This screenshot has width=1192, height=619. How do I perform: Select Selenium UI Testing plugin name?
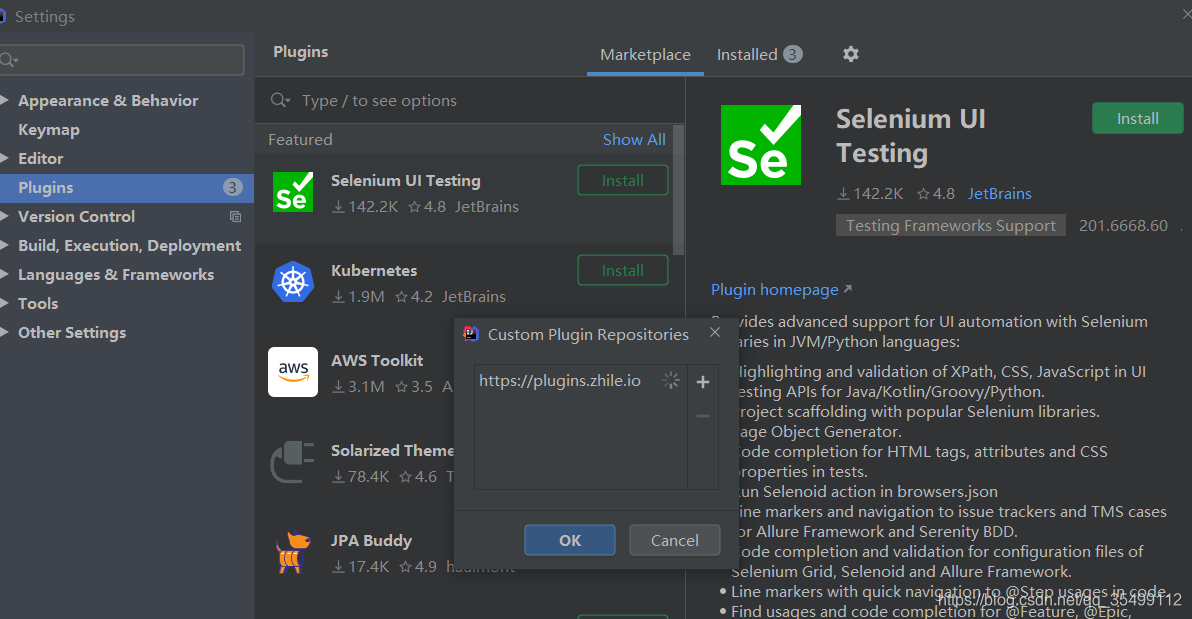tap(405, 180)
